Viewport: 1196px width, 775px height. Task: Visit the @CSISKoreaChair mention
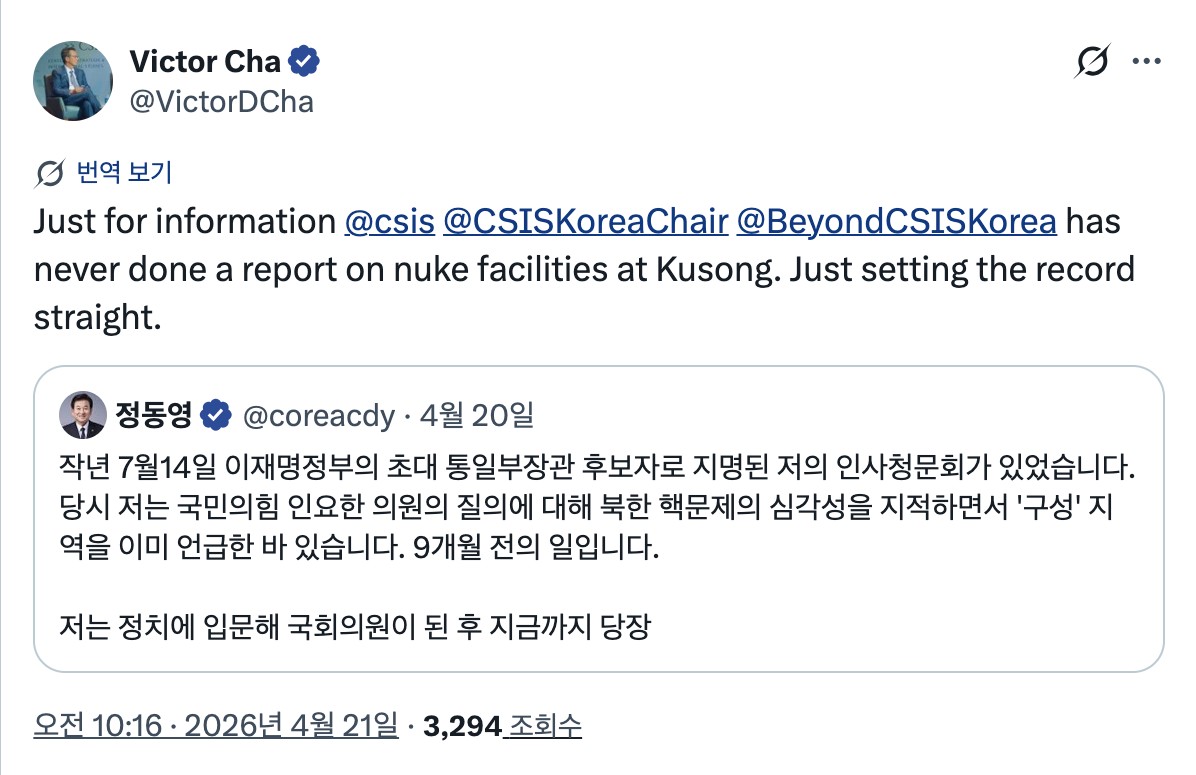click(x=585, y=220)
